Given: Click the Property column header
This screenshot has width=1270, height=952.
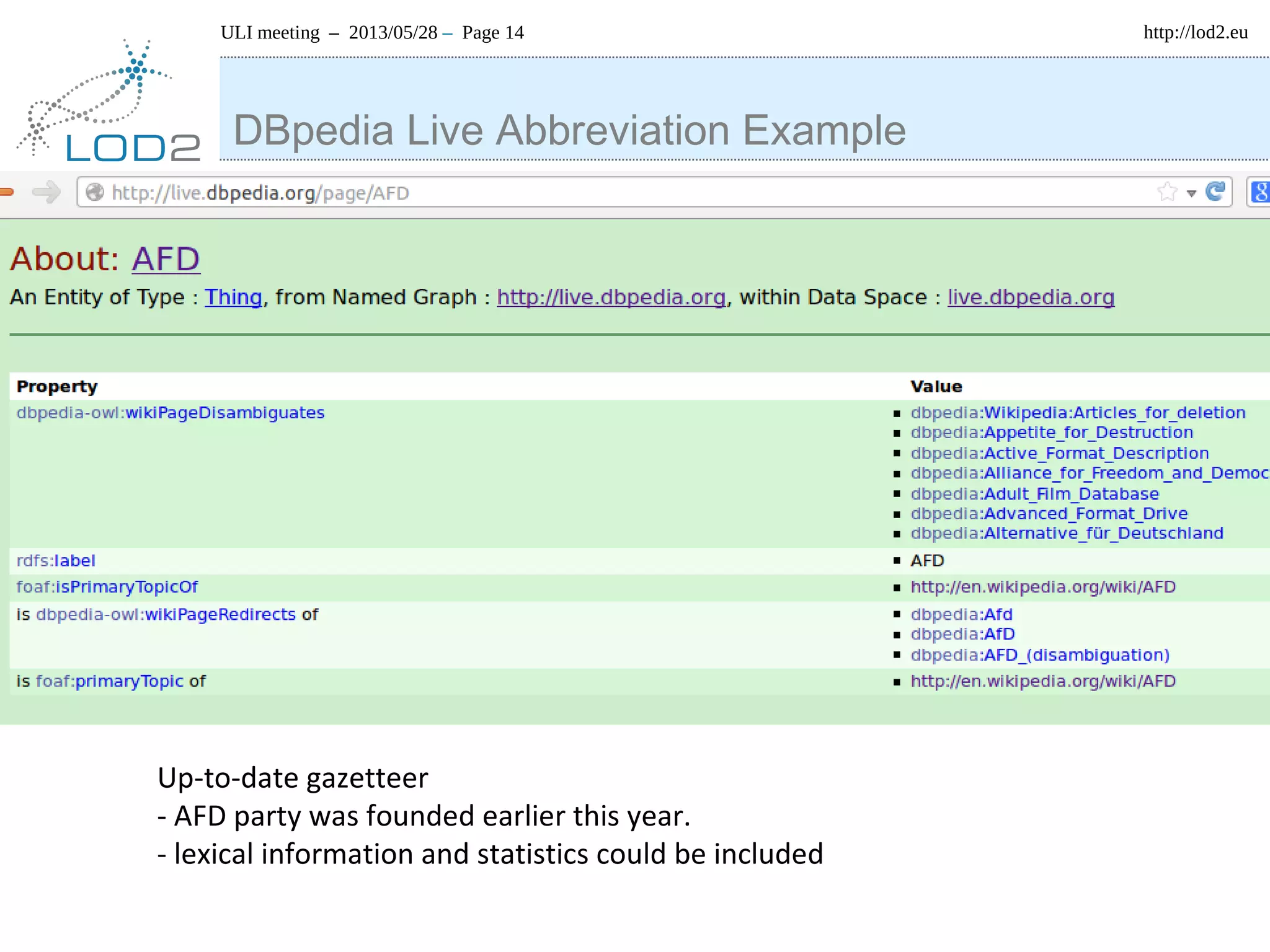Looking at the screenshot, I should coord(57,387).
